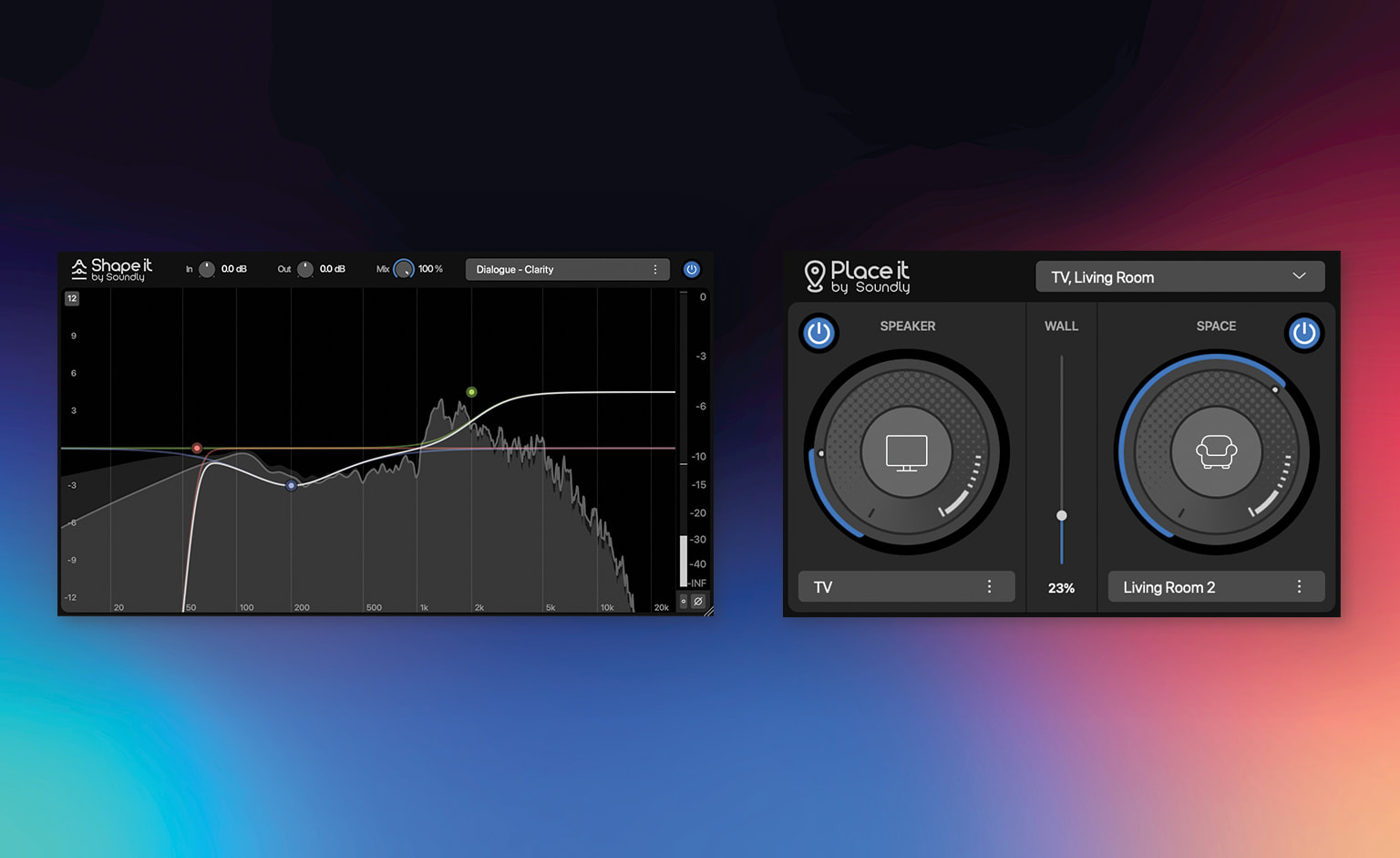Select the blue EQ band node
This screenshot has width=1400, height=858.
coord(291,485)
